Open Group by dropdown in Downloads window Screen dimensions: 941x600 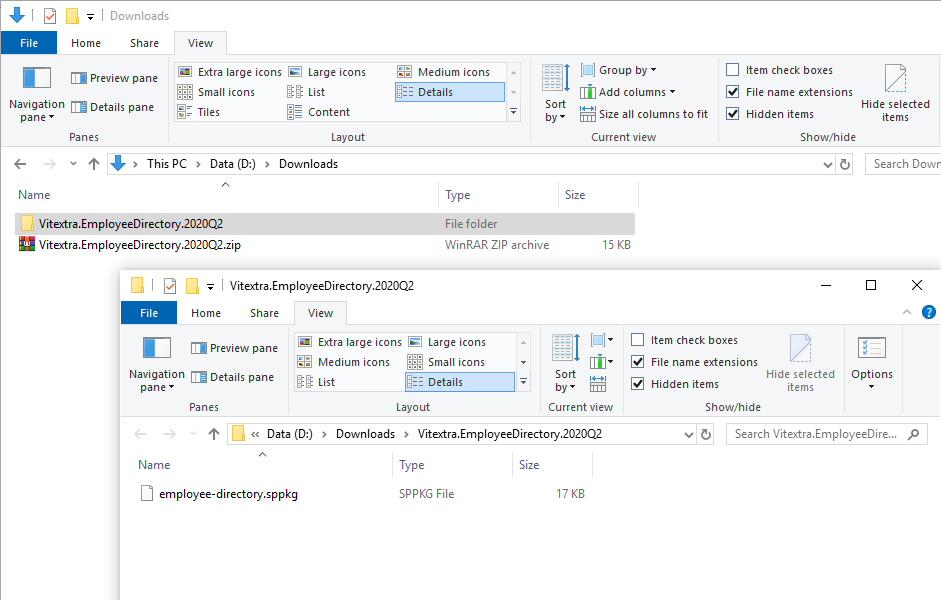pyautogui.click(x=619, y=70)
